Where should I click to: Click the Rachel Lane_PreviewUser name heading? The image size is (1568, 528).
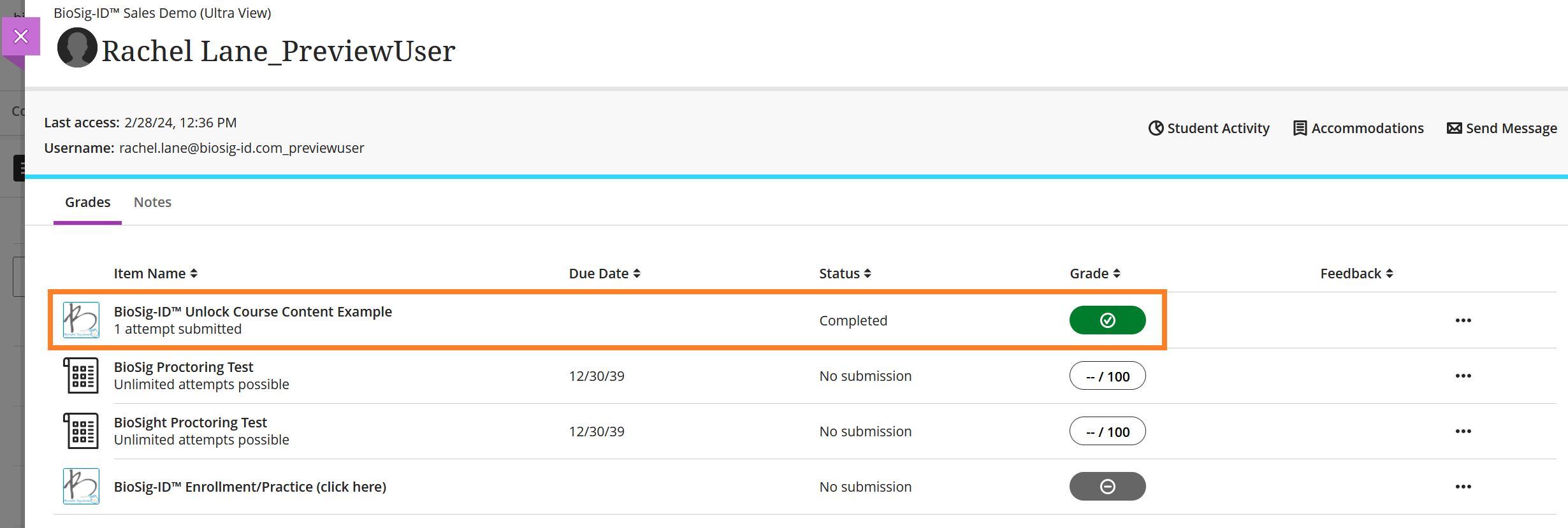[x=279, y=51]
